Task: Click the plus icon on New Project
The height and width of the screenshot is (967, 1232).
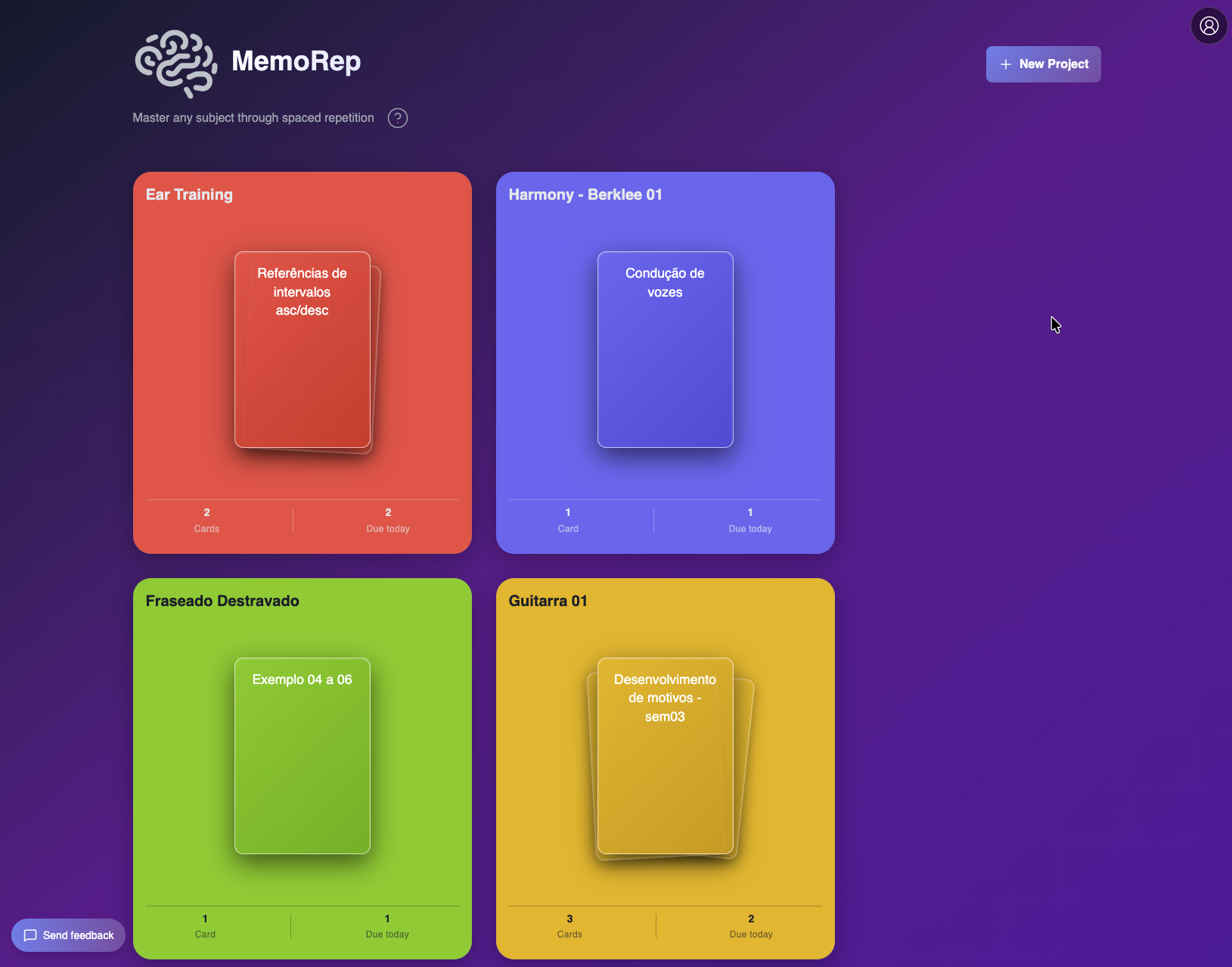Action: pyautogui.click(x=1005, y=64)
